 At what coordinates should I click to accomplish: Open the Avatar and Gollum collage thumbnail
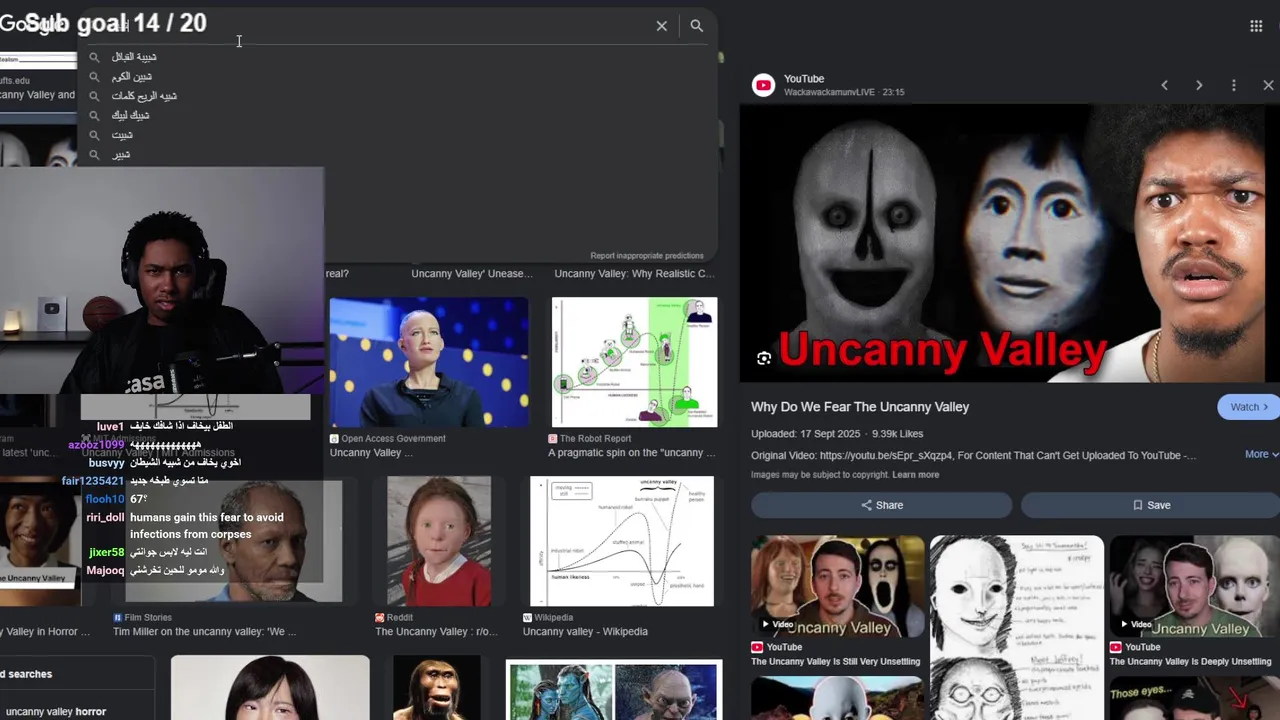click(614, 690)
